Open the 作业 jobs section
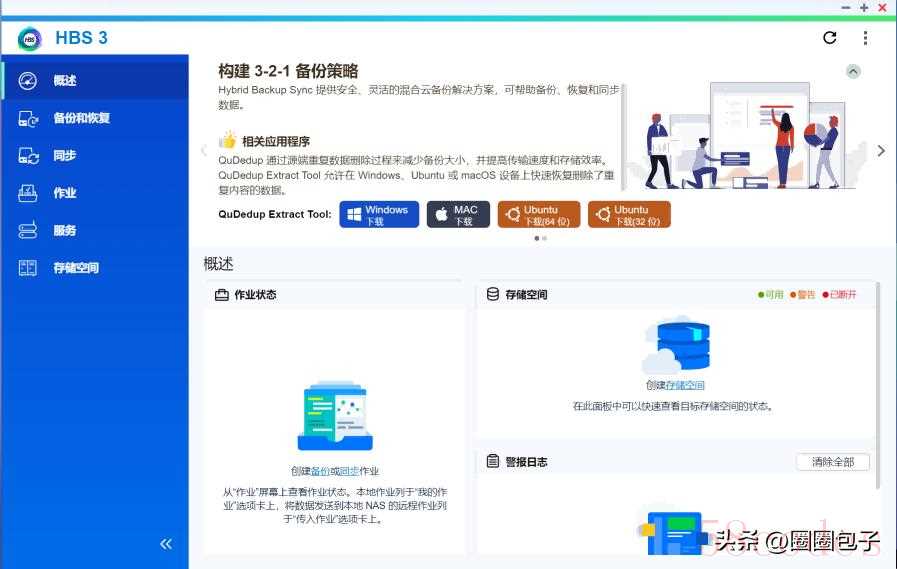897x569 pixels. pos(95,193)
